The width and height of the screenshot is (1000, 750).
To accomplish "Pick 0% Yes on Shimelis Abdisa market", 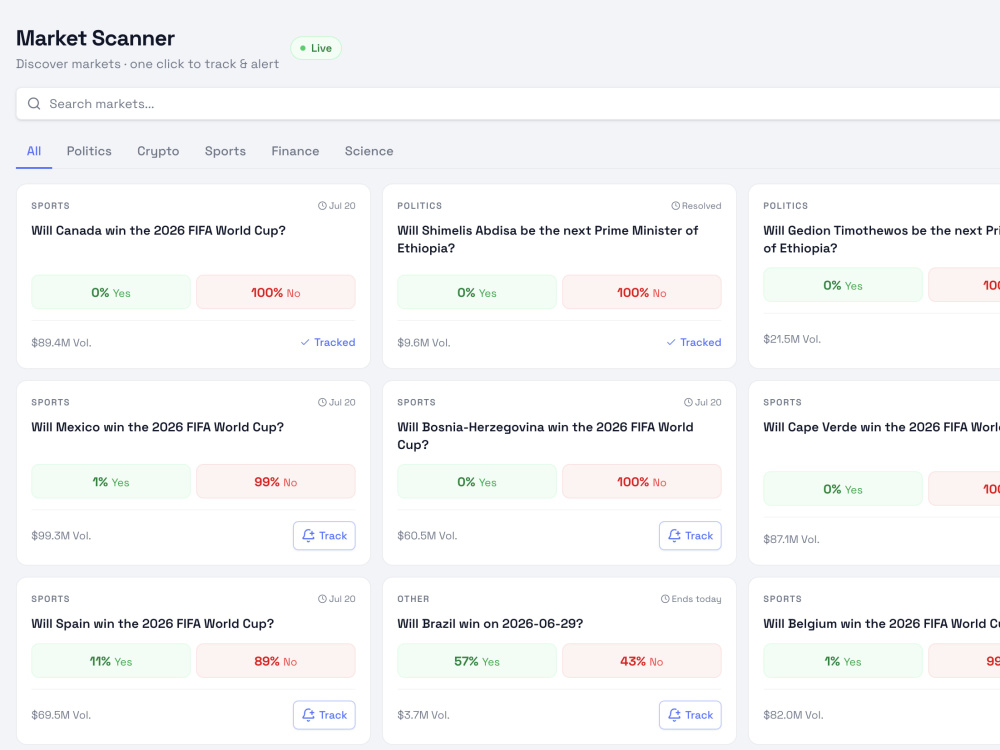I will 477,292.
